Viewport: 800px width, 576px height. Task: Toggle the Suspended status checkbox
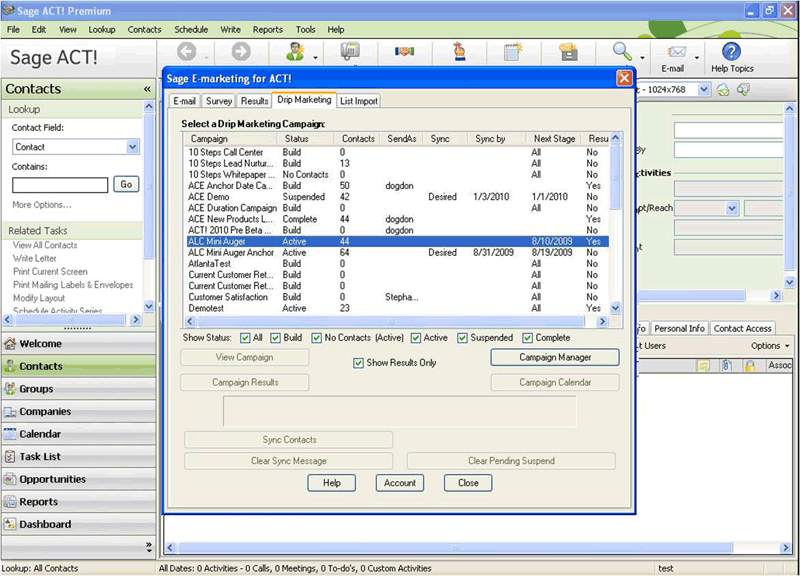[462, 338]
